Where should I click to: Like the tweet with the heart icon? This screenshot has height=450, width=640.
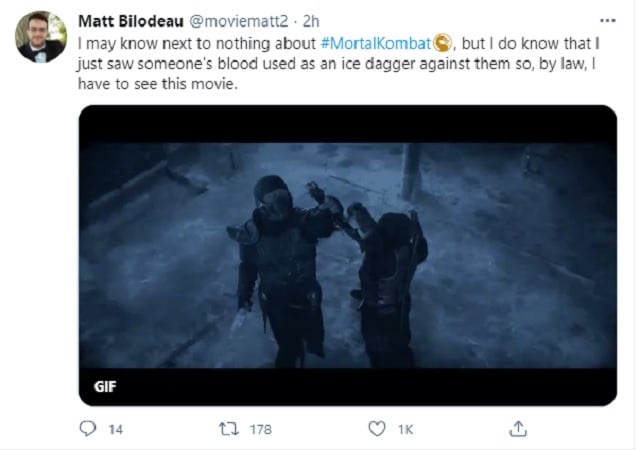pyautogui.click(x=376, y=429)
